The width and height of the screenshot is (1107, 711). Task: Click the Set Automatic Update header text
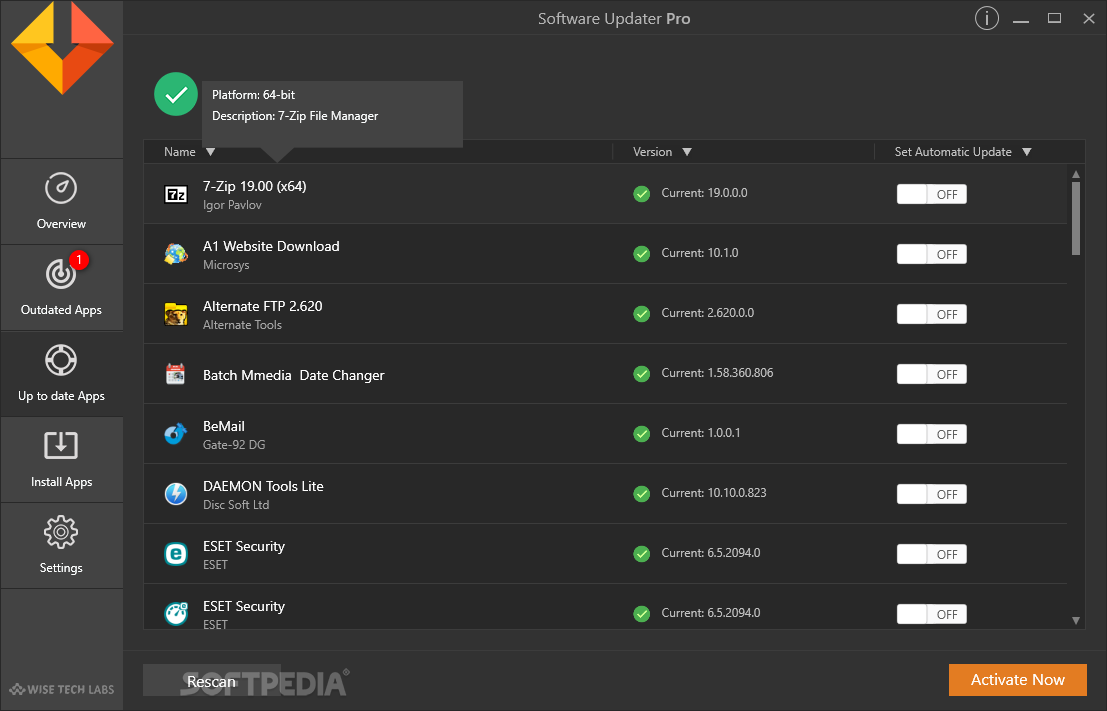pos(953,152)
